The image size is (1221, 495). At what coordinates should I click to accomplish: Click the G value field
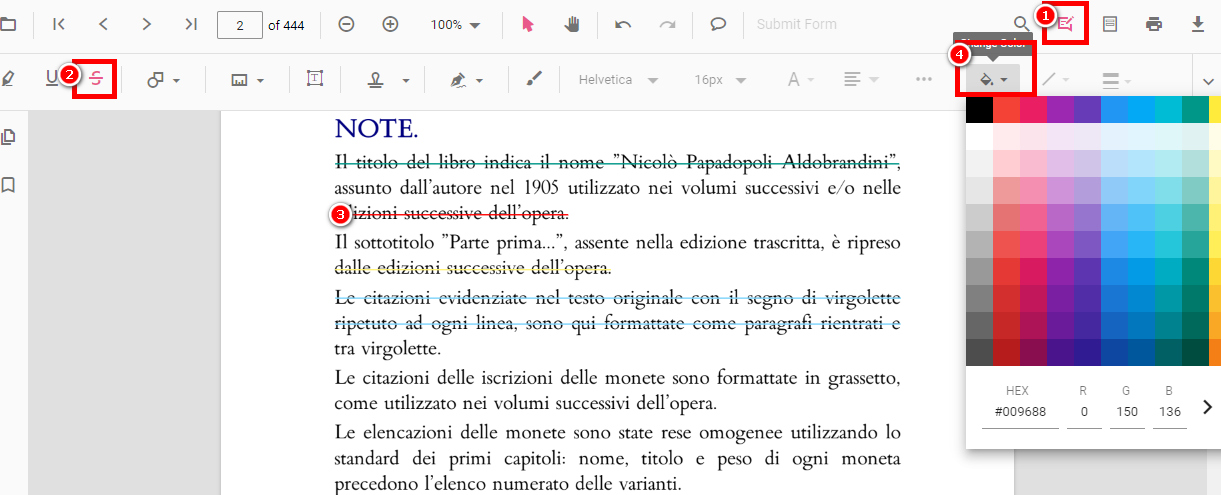point(1127,412)
